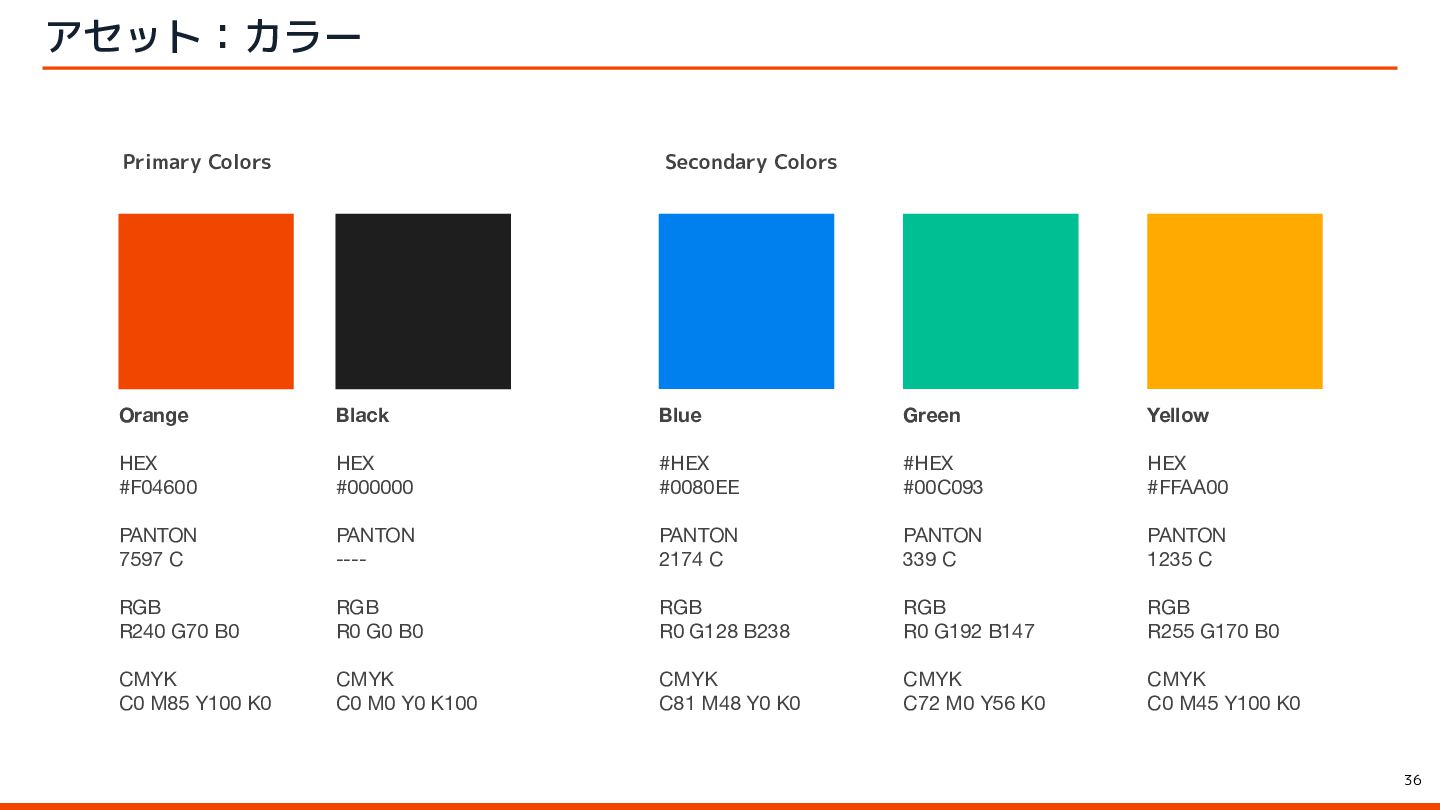Image resolution: width=1440 pixels, height=810 pixels.
Task: Select RGB value R240 G70 B0
Action: 180,631
